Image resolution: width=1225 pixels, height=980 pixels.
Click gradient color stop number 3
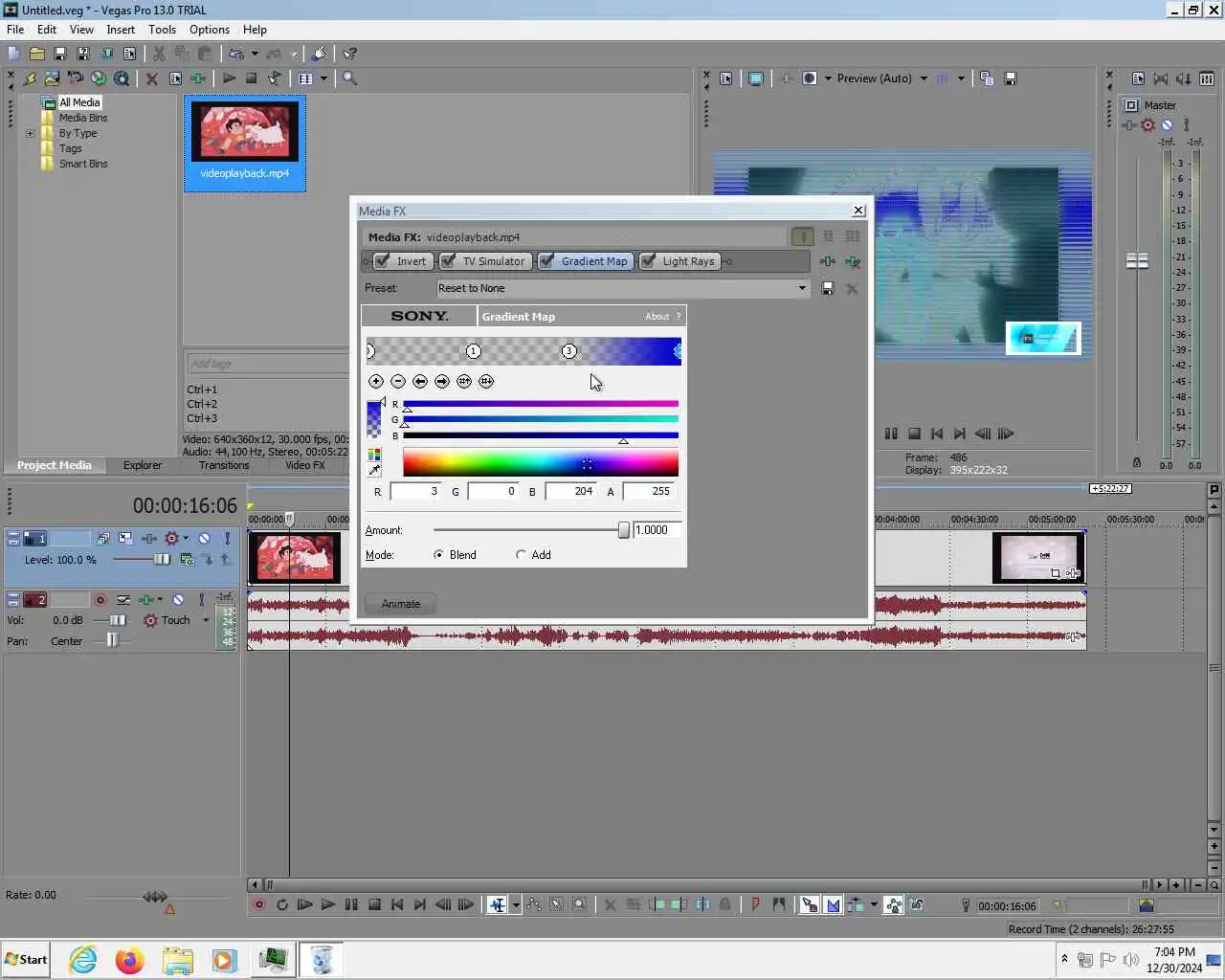[568, 351]
